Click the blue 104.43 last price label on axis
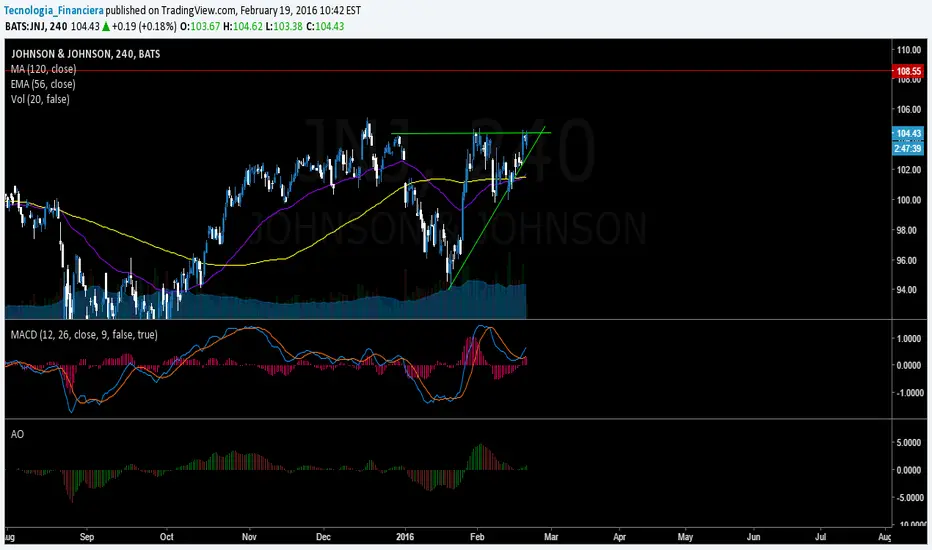The image size is (932, 550). coord(908,133)
